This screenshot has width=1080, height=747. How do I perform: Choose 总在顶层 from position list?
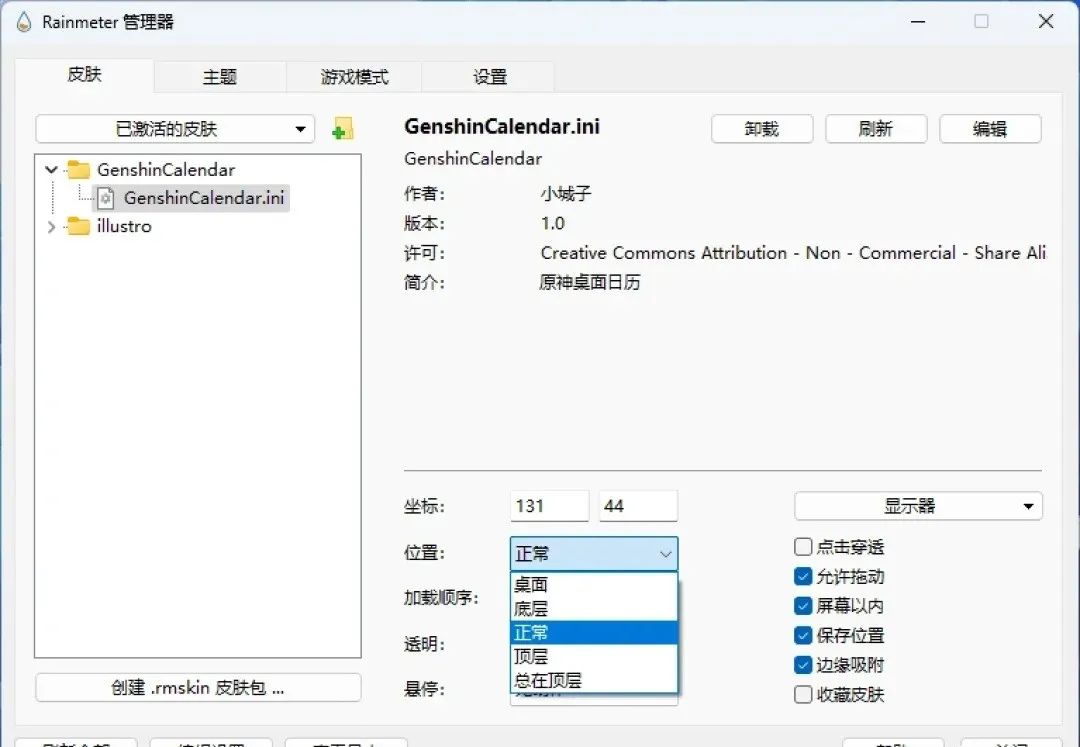coord(594,680)
